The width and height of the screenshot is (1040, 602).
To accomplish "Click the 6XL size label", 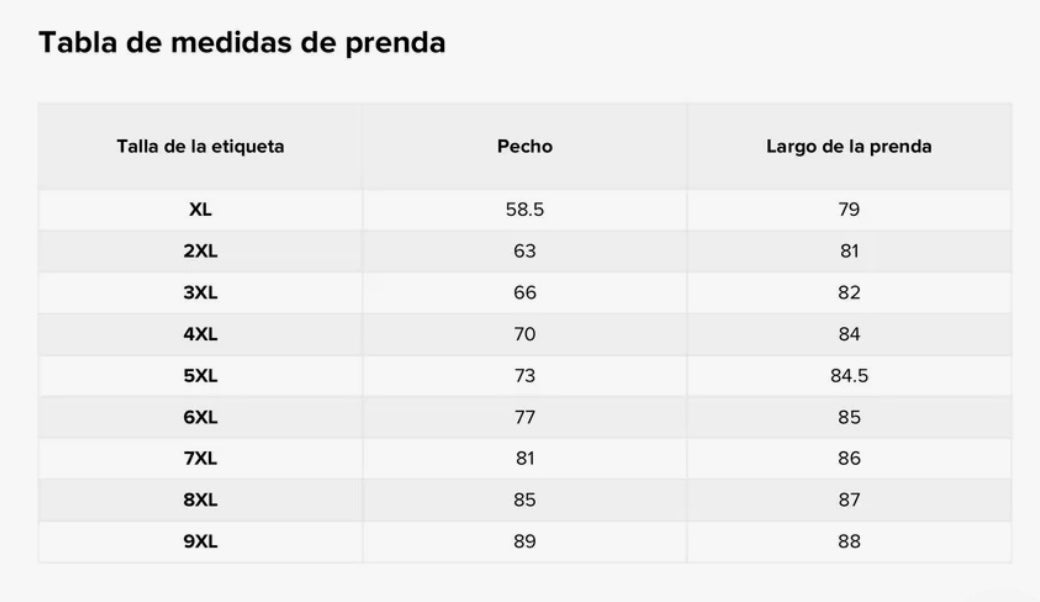I will pyautogui.click(x=200, y=417).
